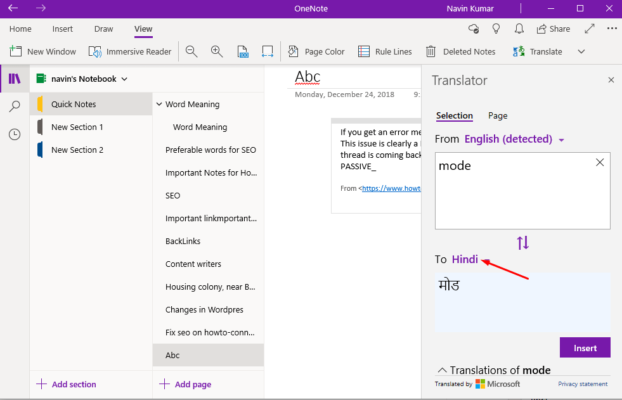Click the date Monday, December 24, 2018
The width and height of the screenshot is (622, 400).
click(x=344, y=94)
